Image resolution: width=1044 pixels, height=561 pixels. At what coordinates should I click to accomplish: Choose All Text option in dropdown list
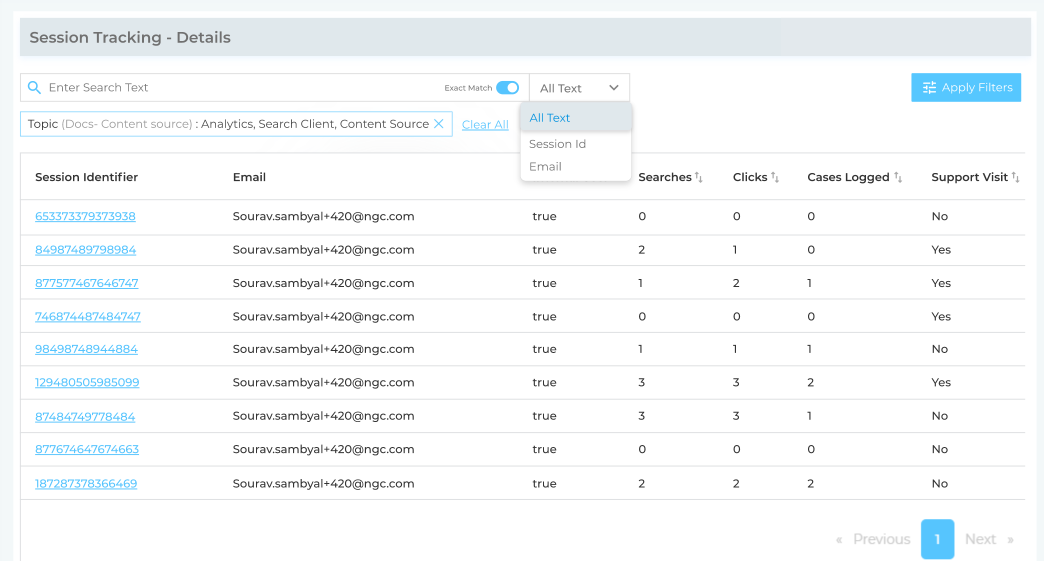[x=550, y=118]
